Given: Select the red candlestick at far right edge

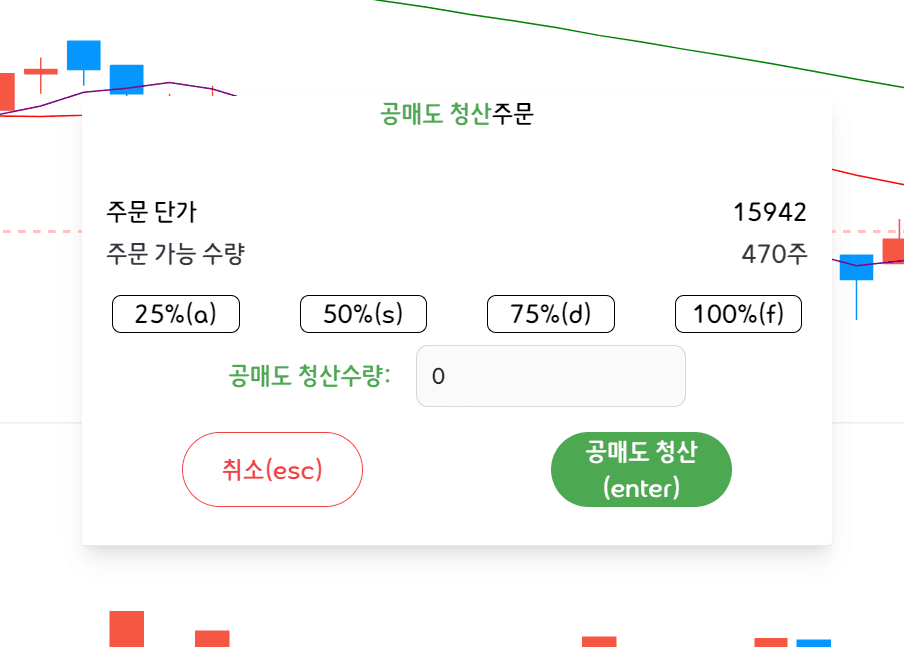Looking at the screenshot, I should [894, 251].
